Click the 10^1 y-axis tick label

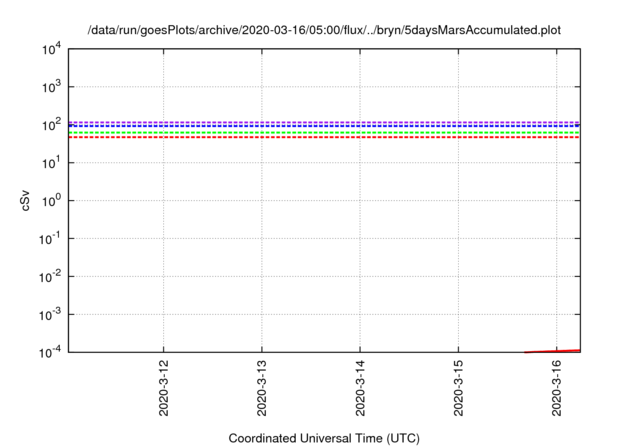[x=54, y=163]
